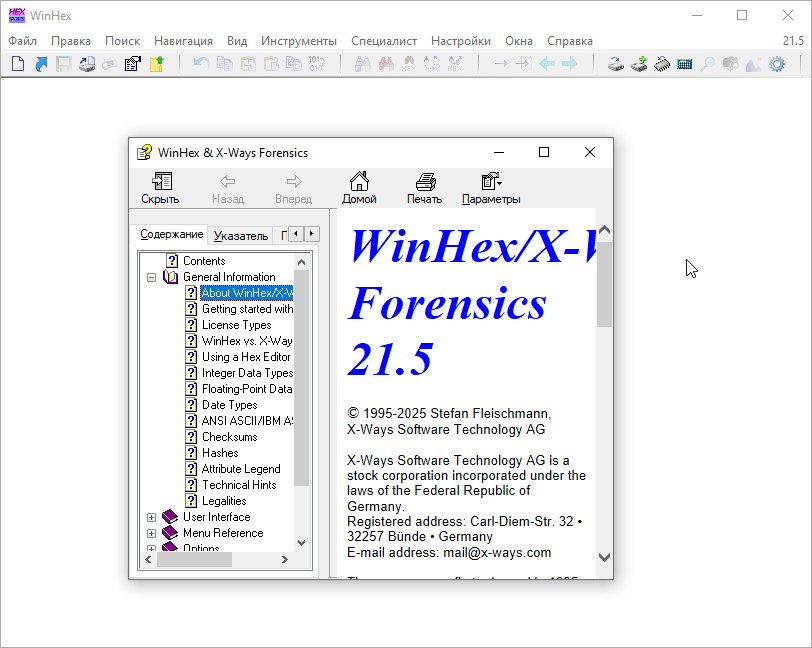Click the first gray binoculars Find Text icon
The width and height of the screenshot is (812, 648).
tap(362, 64)
